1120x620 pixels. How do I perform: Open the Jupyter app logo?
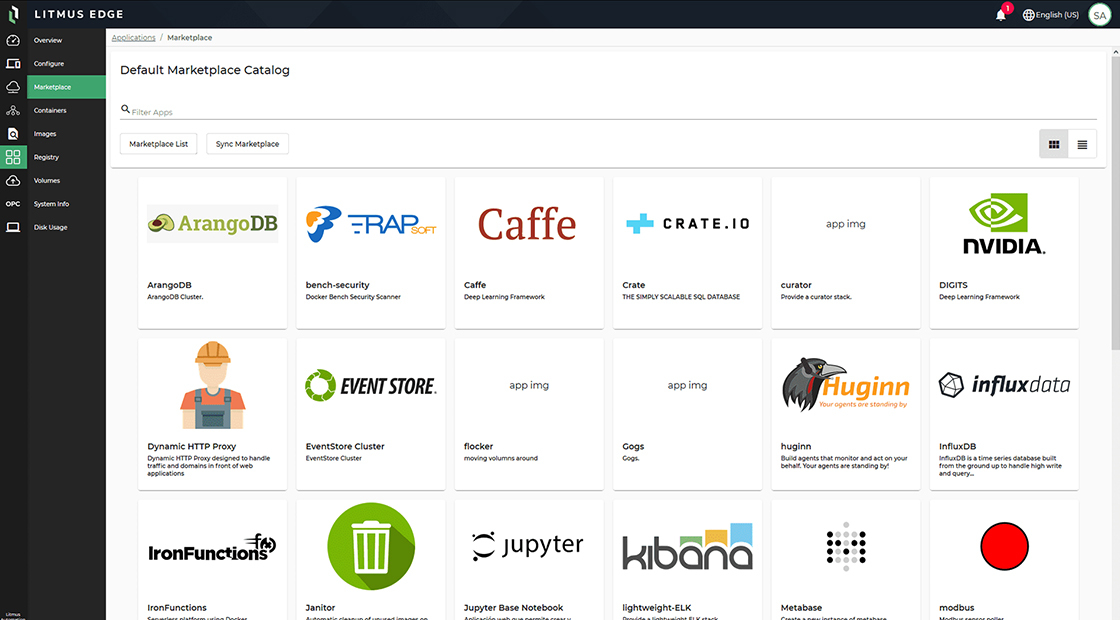tap(528, 546)
